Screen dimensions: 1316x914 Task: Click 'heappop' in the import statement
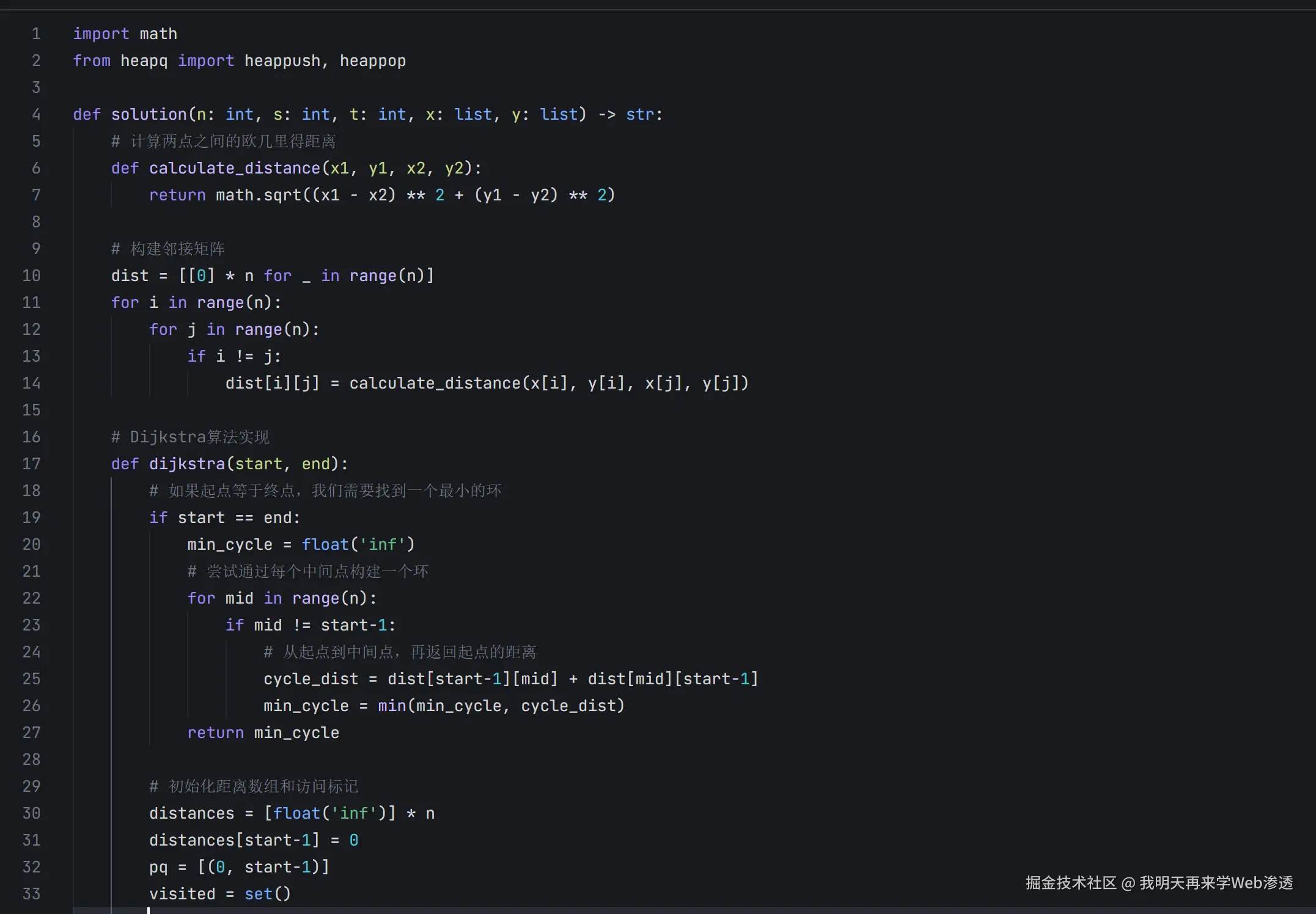pyautogui.click(x=372, y=60)
